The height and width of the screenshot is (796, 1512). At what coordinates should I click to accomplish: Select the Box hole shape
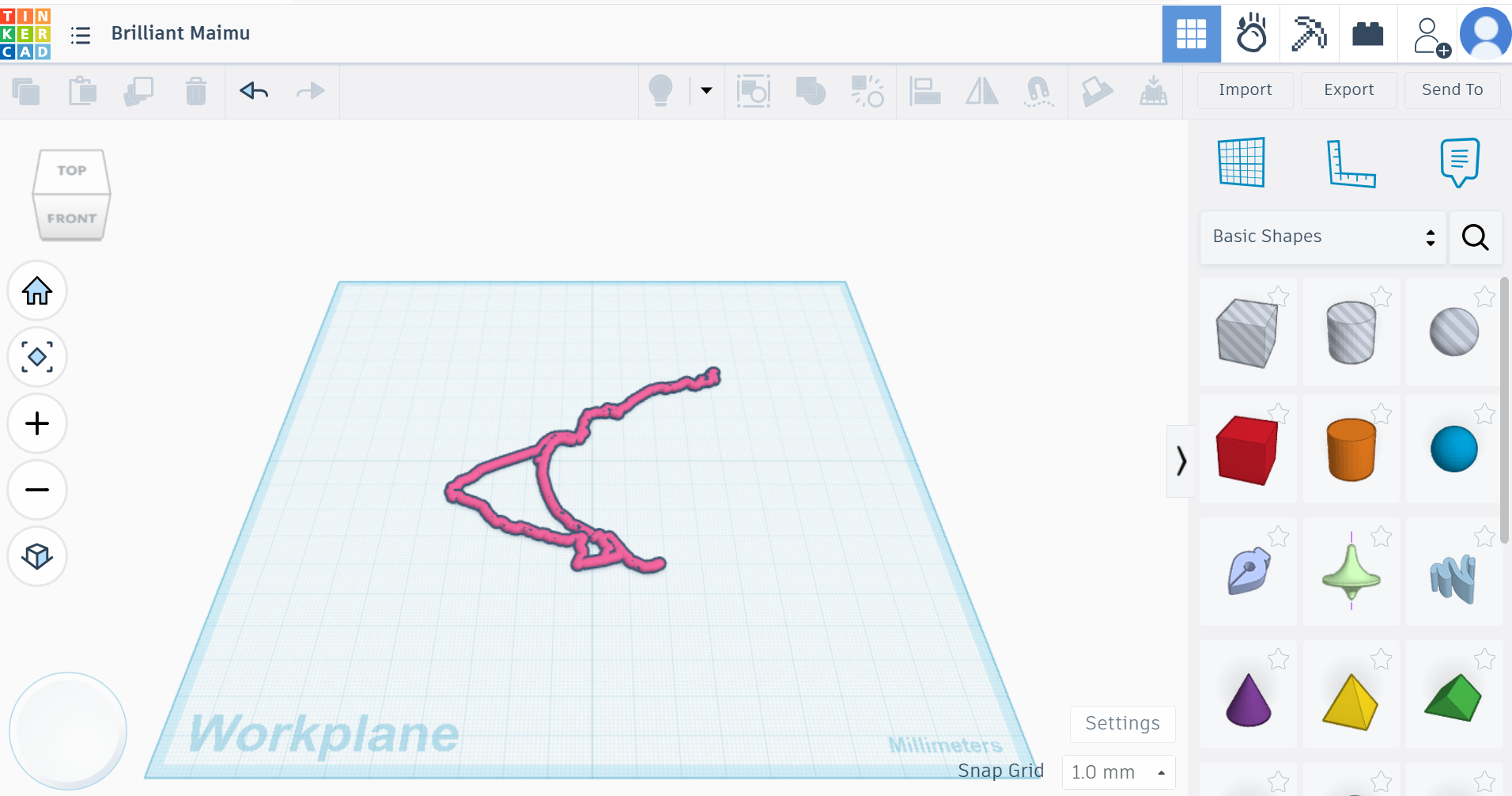click(x=1247, y=332)
